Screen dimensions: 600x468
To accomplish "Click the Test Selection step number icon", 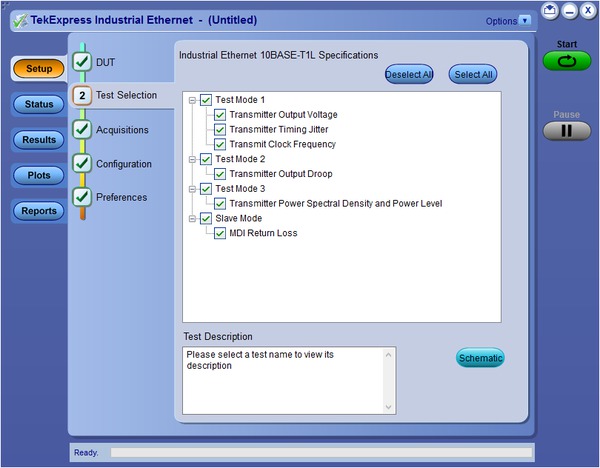I will click(x=82, y=96).
